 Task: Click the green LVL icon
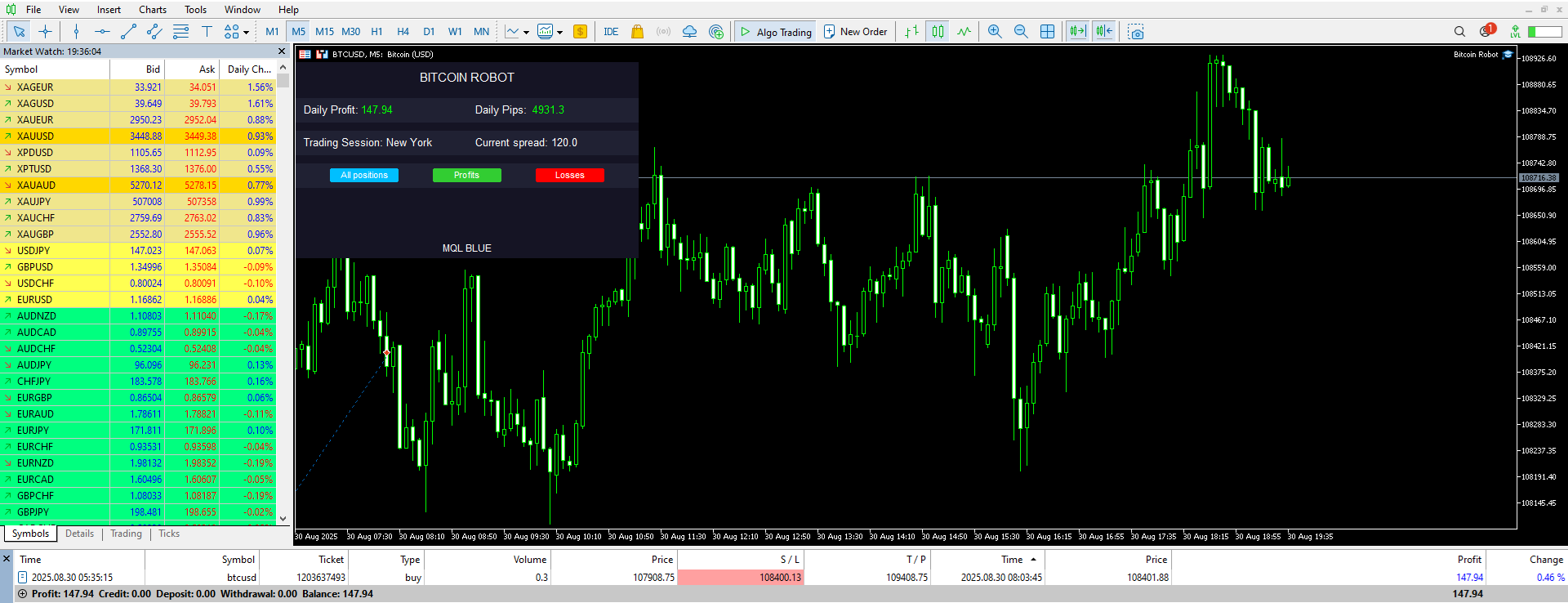tap(1515, 32)
